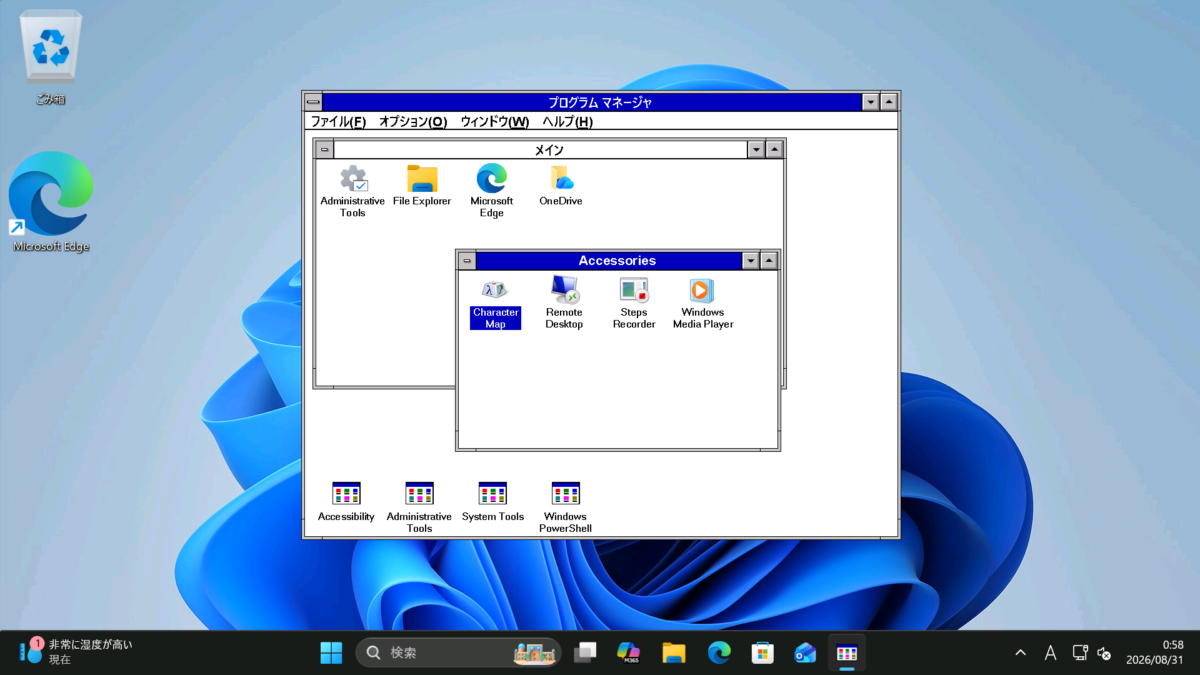Open the Windows Start button
1200x675 pixels.
(x=331, y=653)
